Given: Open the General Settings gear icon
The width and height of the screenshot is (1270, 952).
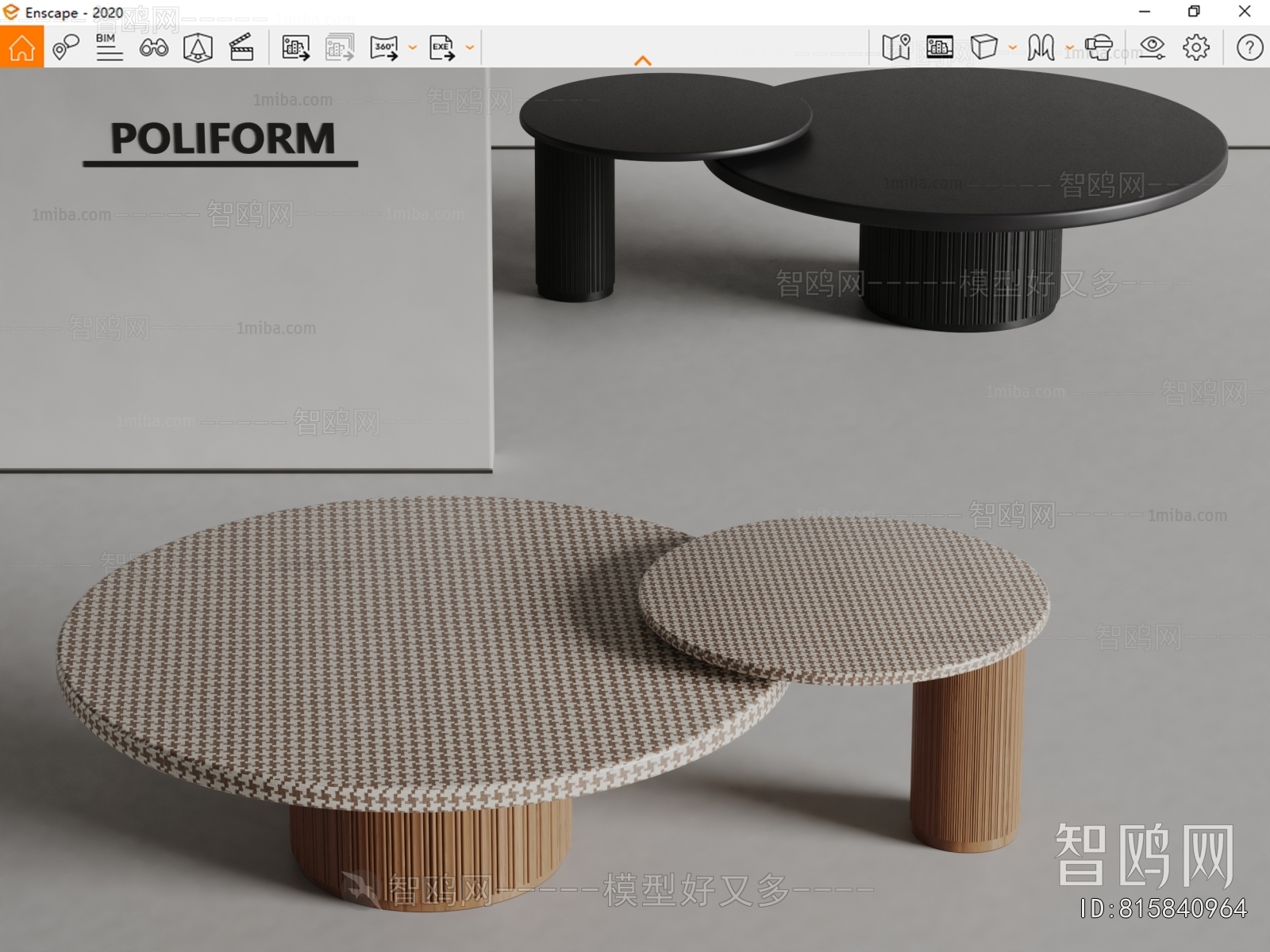Looking at the screenshot, I should click(1196, 48).
